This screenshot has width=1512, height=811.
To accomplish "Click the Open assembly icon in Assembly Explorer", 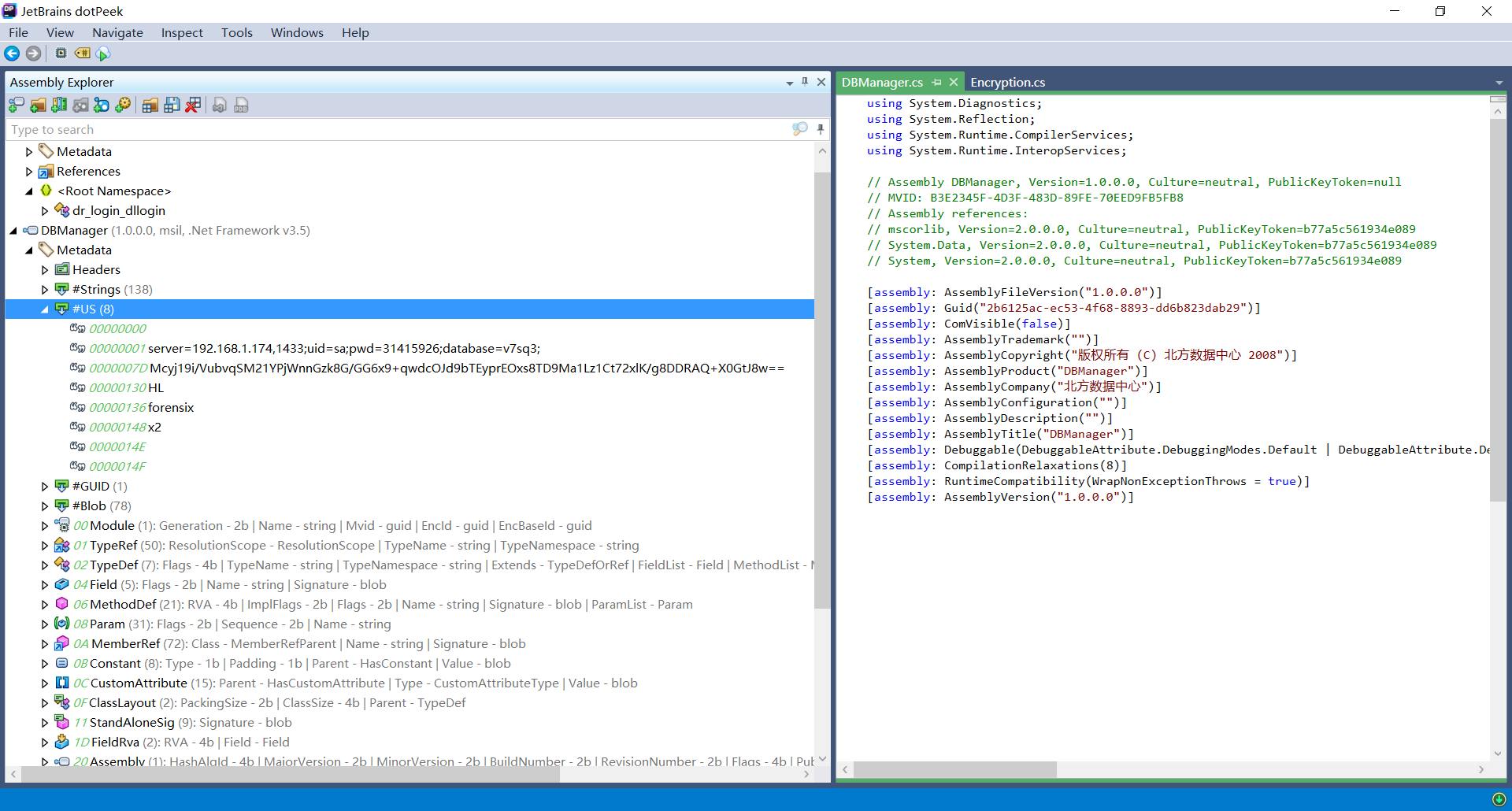I will [x=16, y=106].
